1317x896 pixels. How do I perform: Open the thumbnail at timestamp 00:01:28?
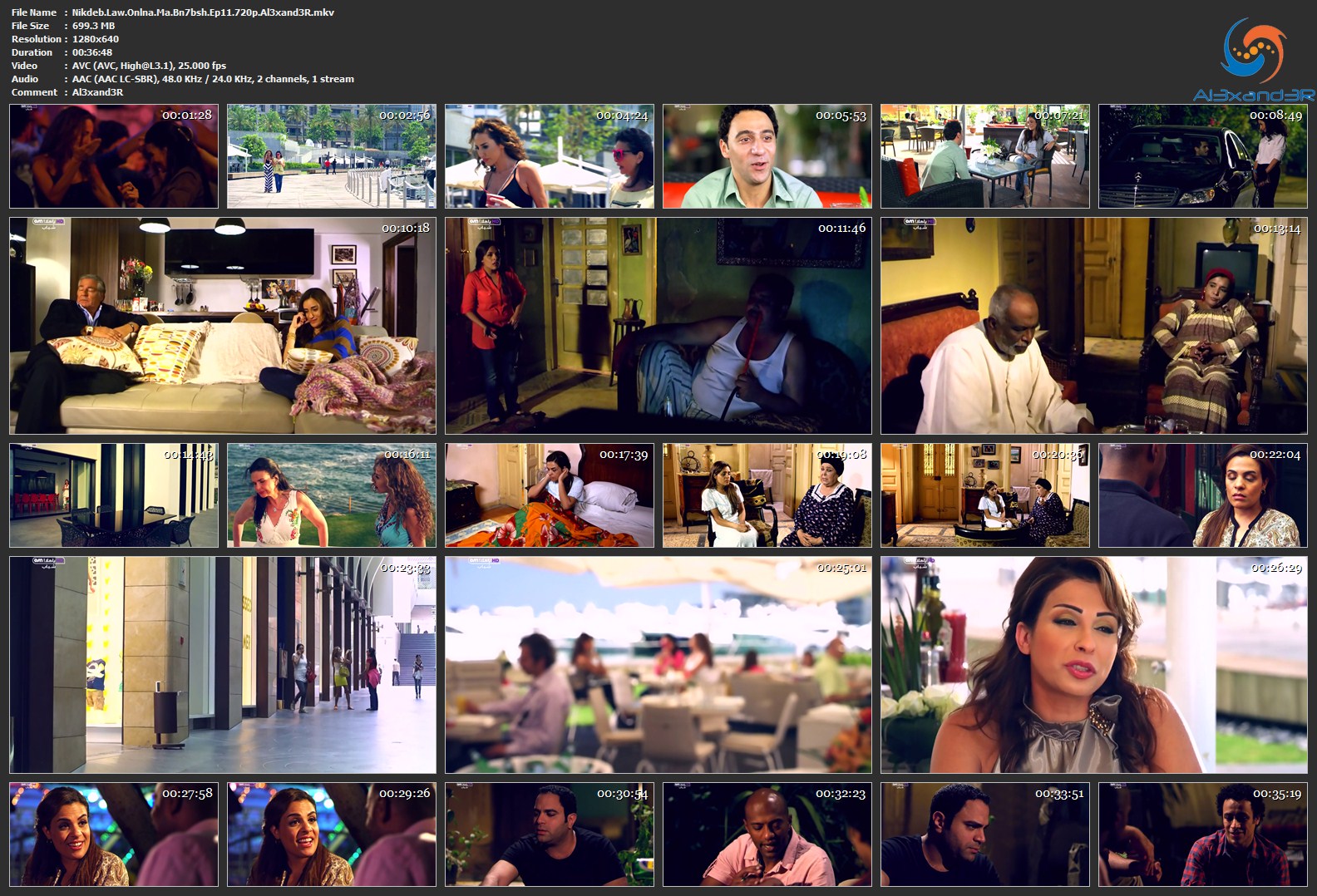click(x=114, y=156)
